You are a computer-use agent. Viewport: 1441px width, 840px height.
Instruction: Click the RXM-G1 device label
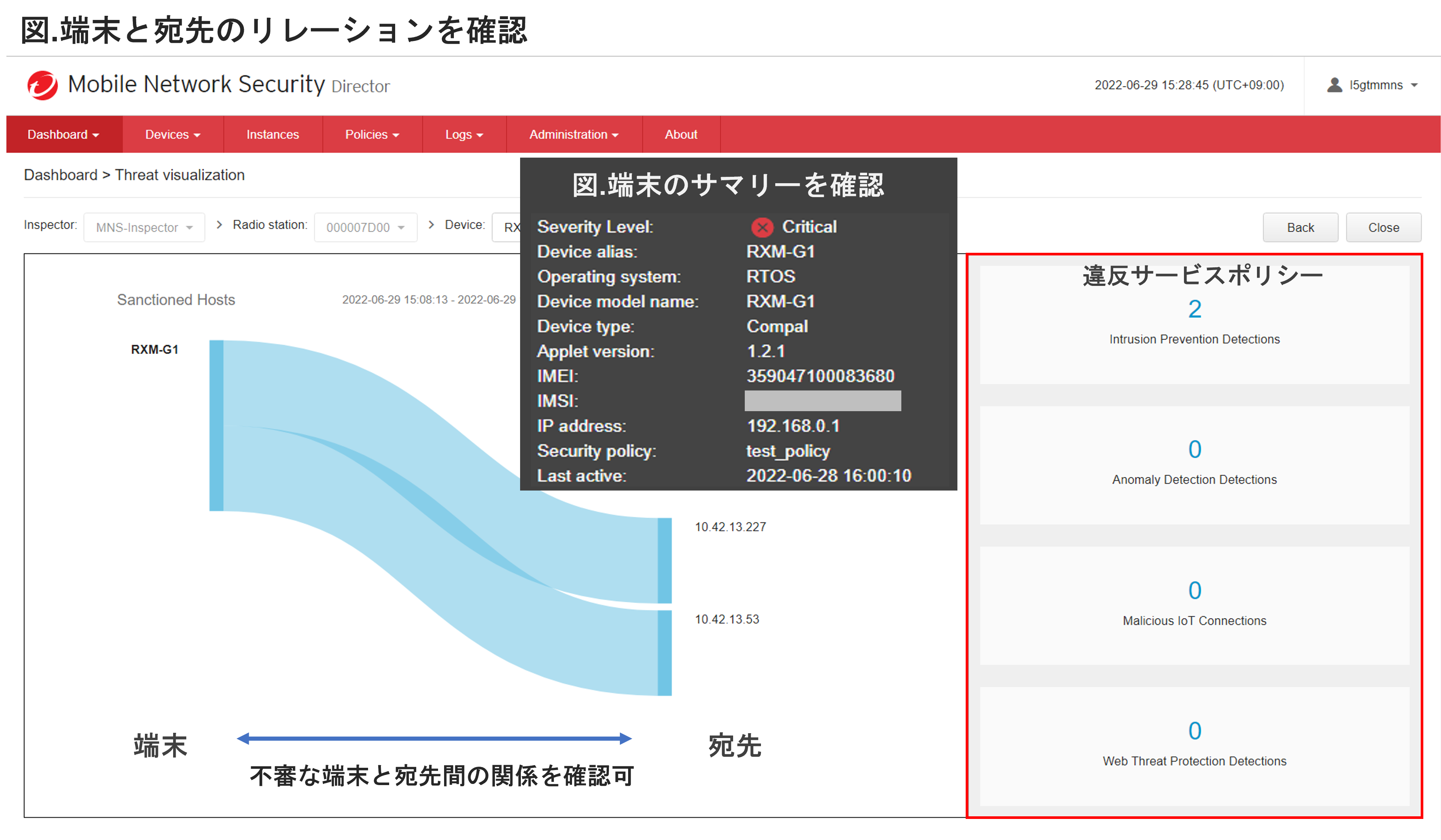point(154,350)
